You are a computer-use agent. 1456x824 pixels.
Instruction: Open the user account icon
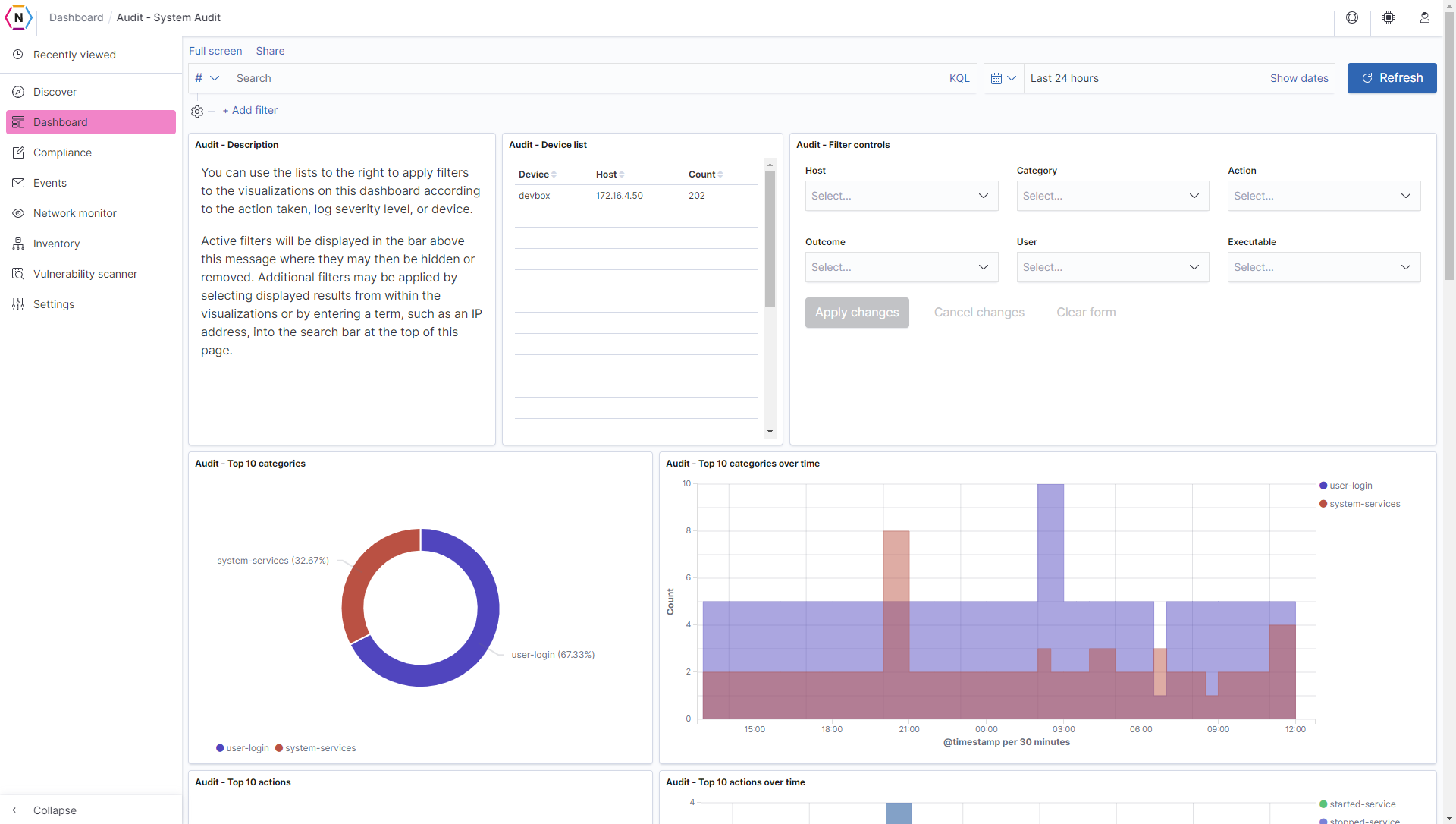tap(1425, 17)
